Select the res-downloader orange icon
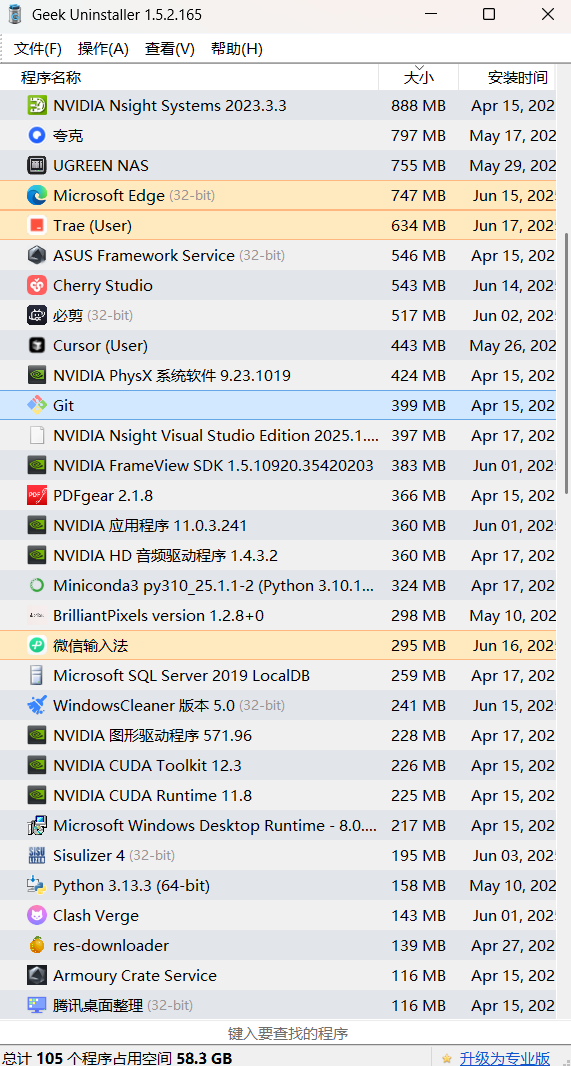The image size is (571, 1066). (37, 945)
